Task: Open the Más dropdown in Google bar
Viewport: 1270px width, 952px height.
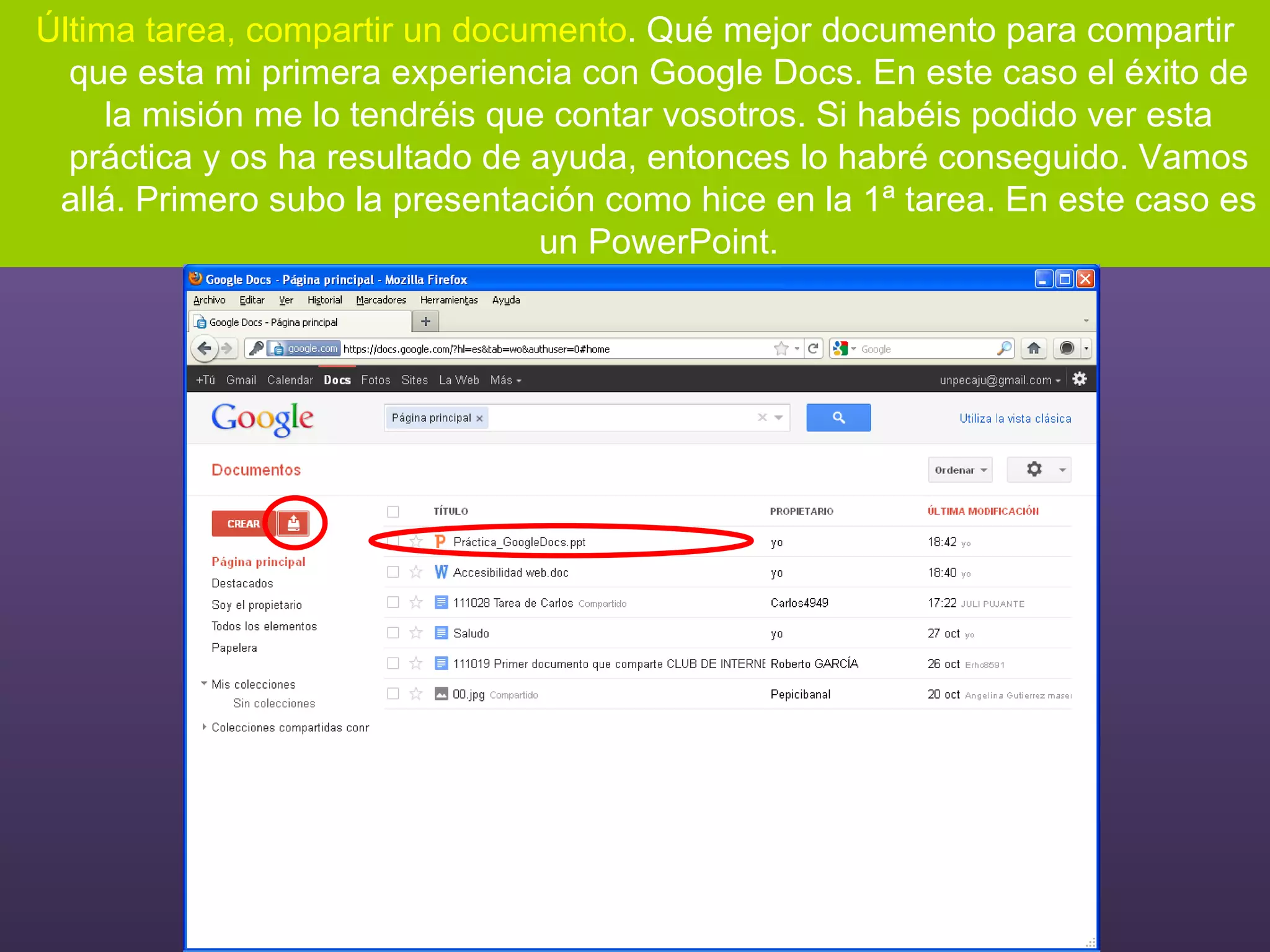Action: (x=505, y=380)
